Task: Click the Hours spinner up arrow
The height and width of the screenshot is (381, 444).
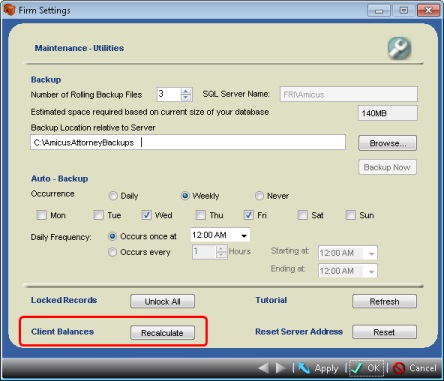Action: 221,249
